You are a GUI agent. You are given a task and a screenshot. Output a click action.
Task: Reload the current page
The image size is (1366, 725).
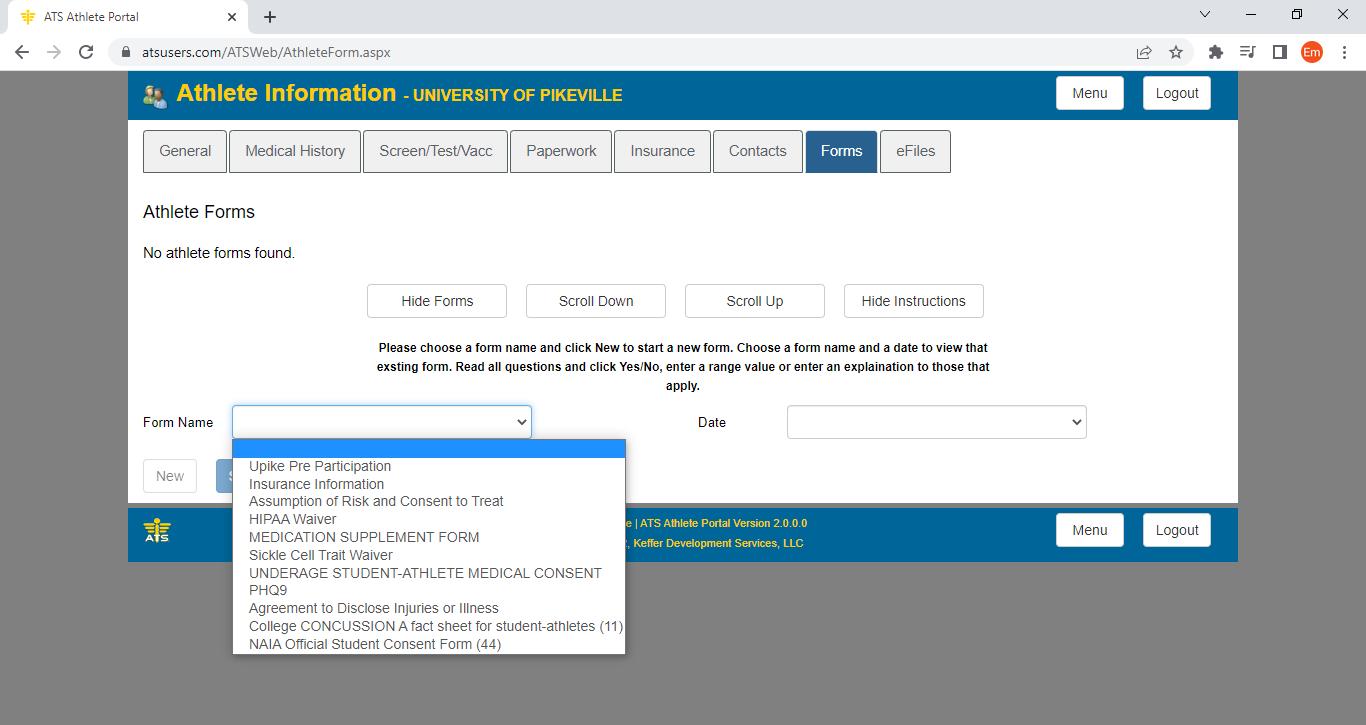(86, 52)
